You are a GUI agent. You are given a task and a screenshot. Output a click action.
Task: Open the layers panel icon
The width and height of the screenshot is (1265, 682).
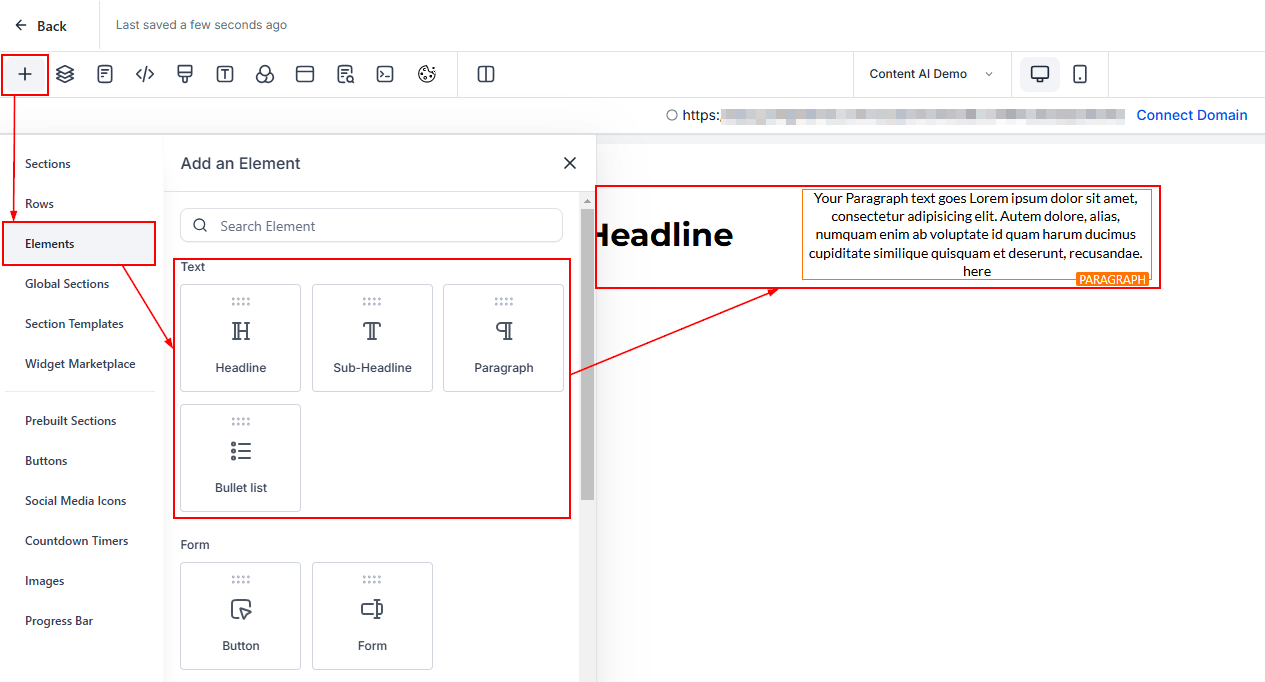[x=65, y=74]
